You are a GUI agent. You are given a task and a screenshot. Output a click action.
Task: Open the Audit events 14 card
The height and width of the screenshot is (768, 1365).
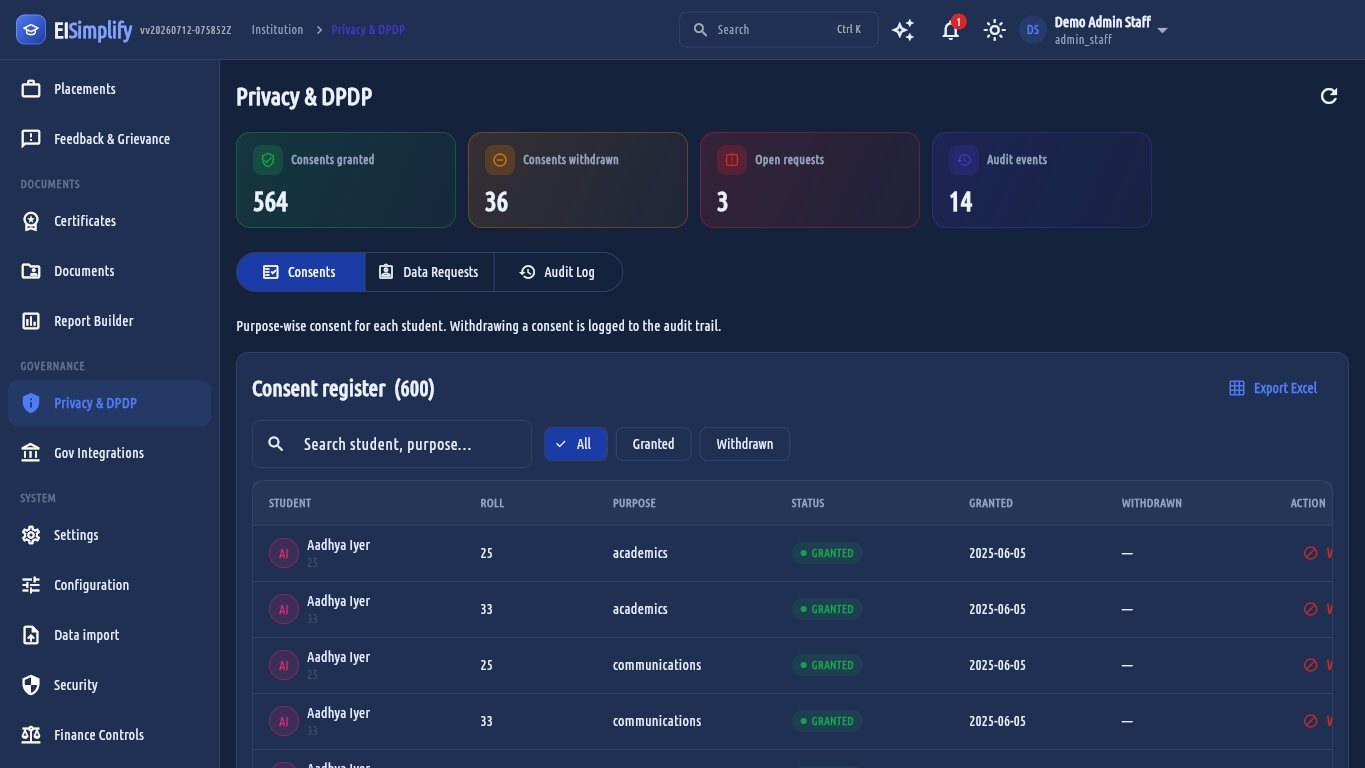(x=1042, y=180)
